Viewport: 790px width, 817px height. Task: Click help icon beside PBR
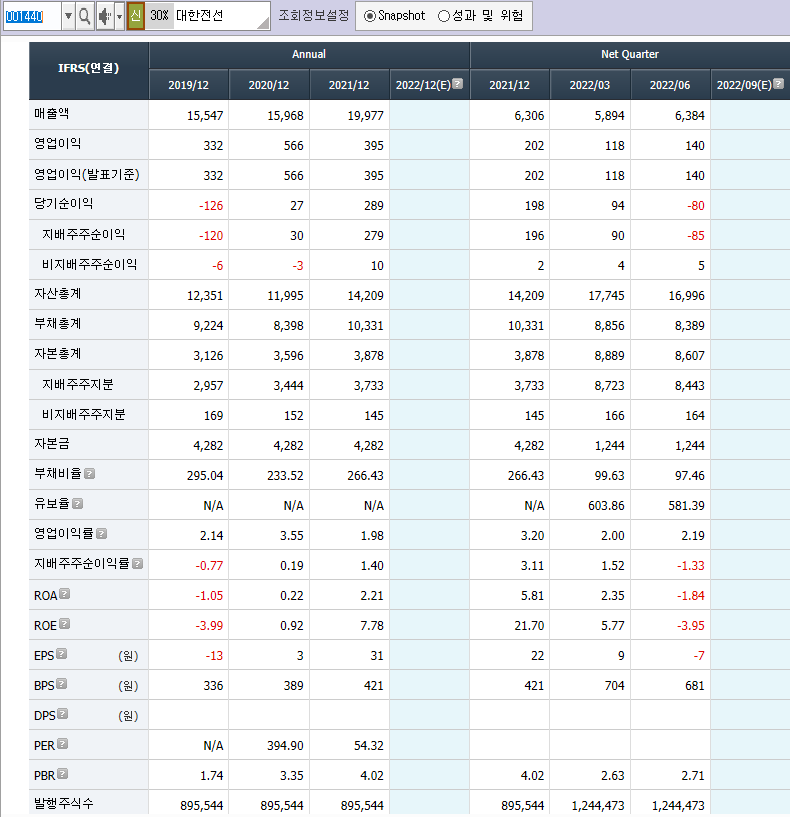[63, 774]
